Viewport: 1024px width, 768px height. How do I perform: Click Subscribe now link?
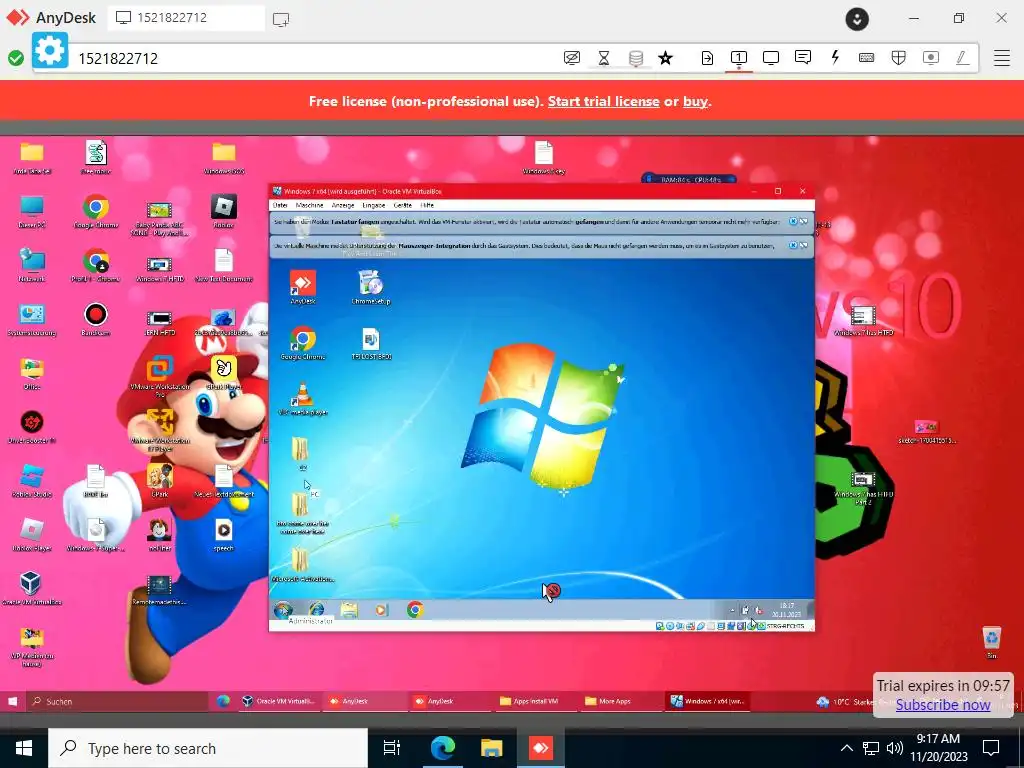943,705
